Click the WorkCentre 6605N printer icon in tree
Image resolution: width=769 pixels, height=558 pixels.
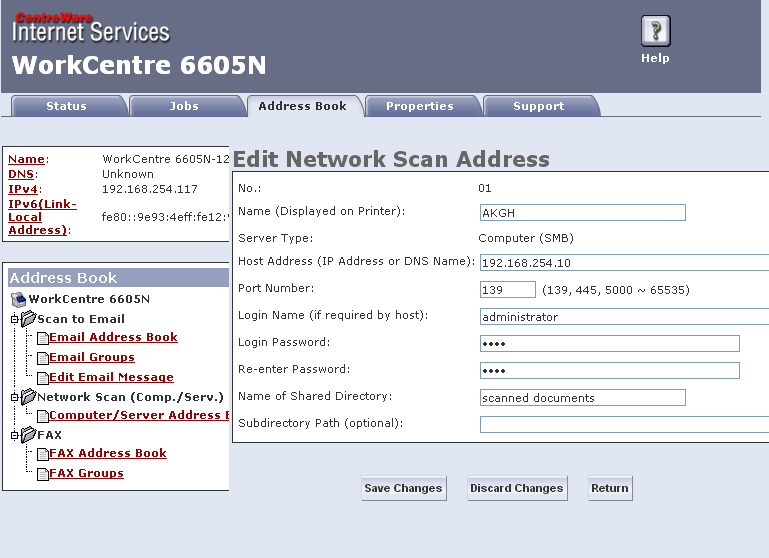coord(19,299)
